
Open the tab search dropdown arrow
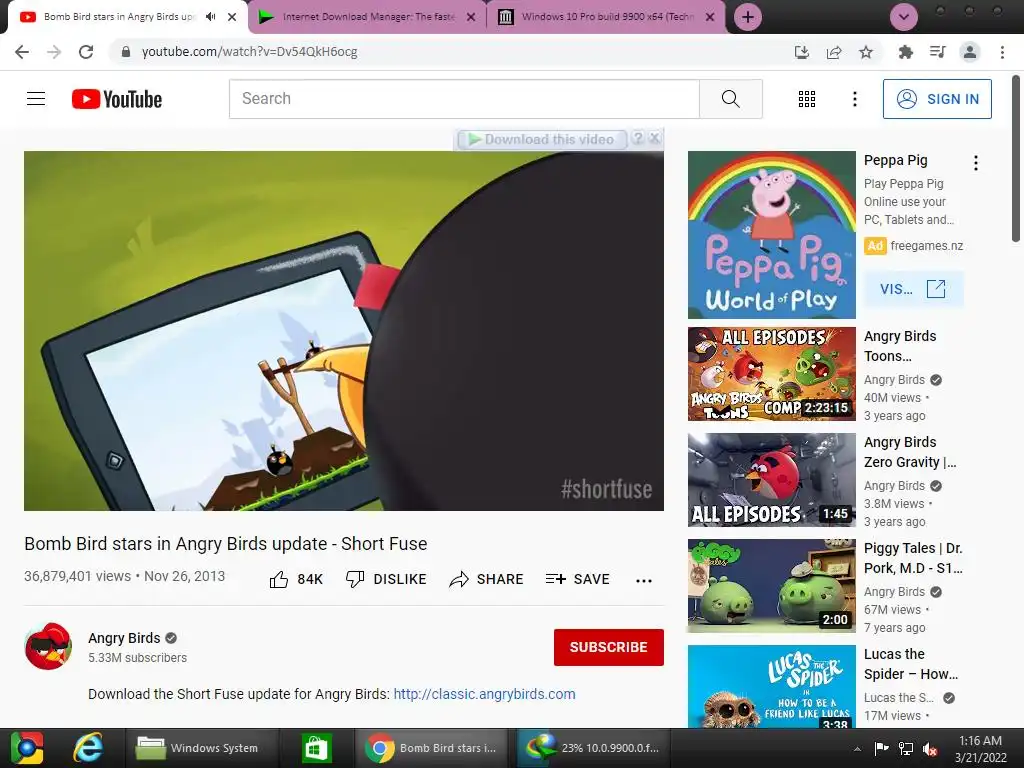pos(904,17)
